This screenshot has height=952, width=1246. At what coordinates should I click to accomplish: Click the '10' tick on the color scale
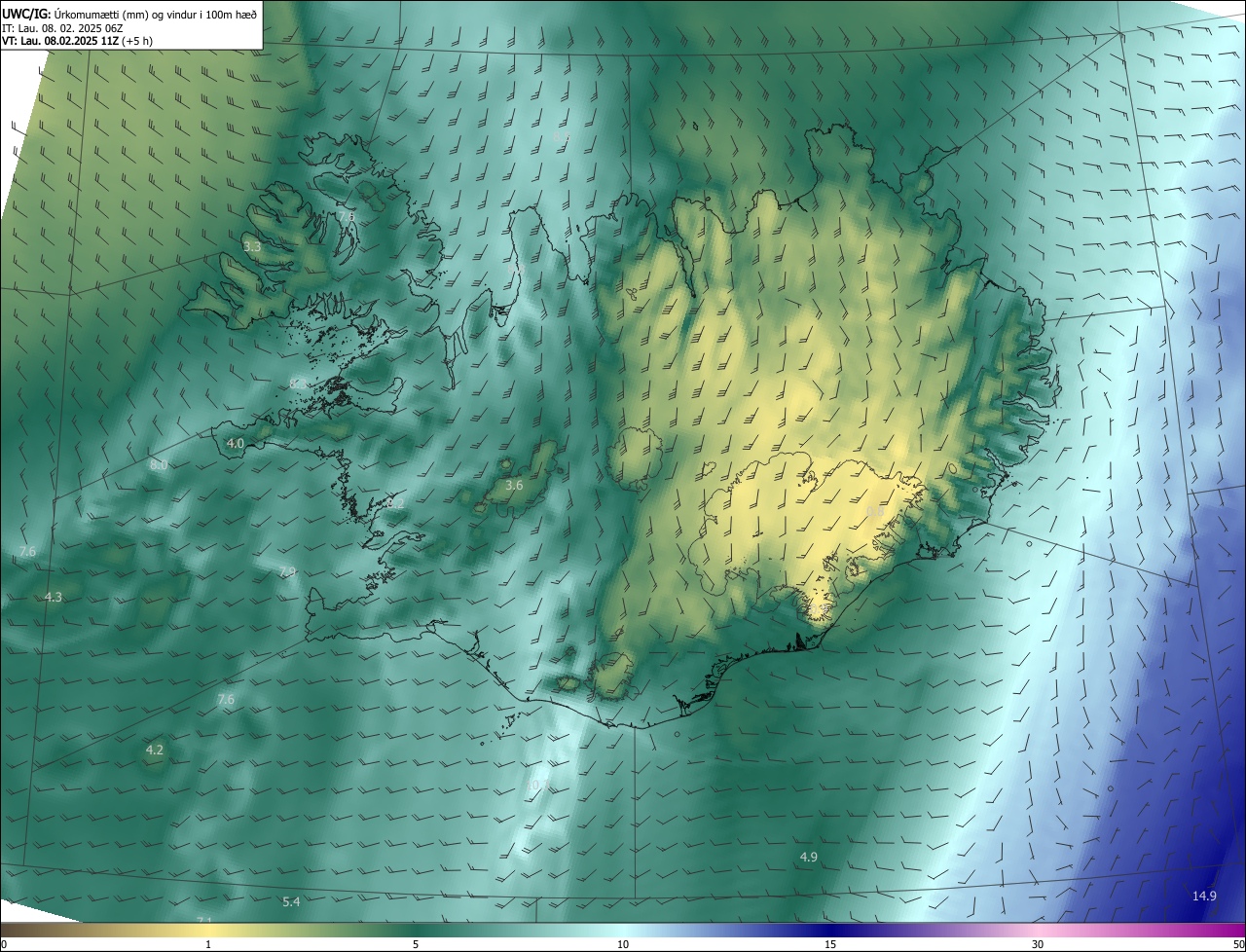pos(623,945)
